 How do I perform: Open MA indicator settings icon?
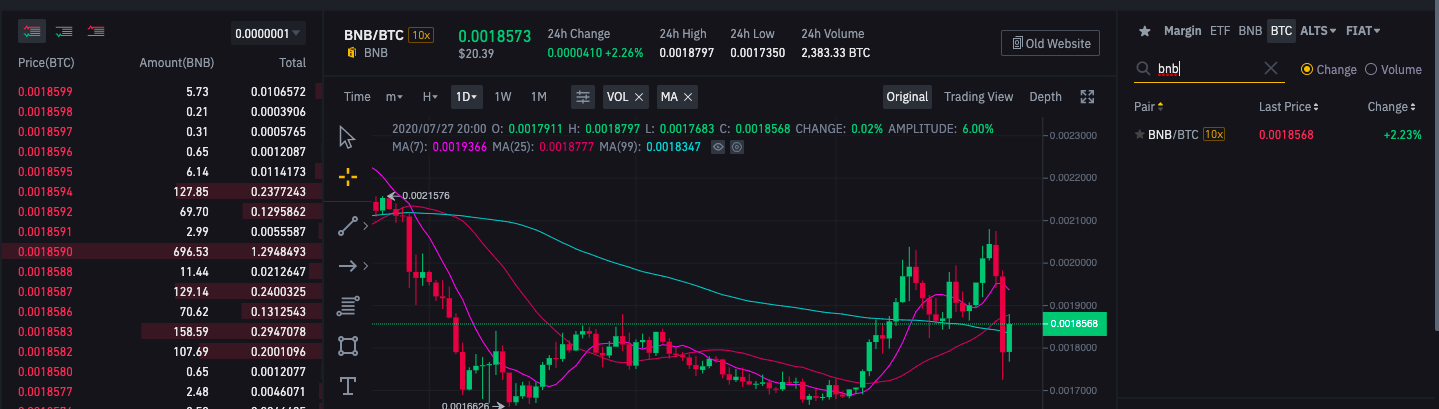point(737,146)
